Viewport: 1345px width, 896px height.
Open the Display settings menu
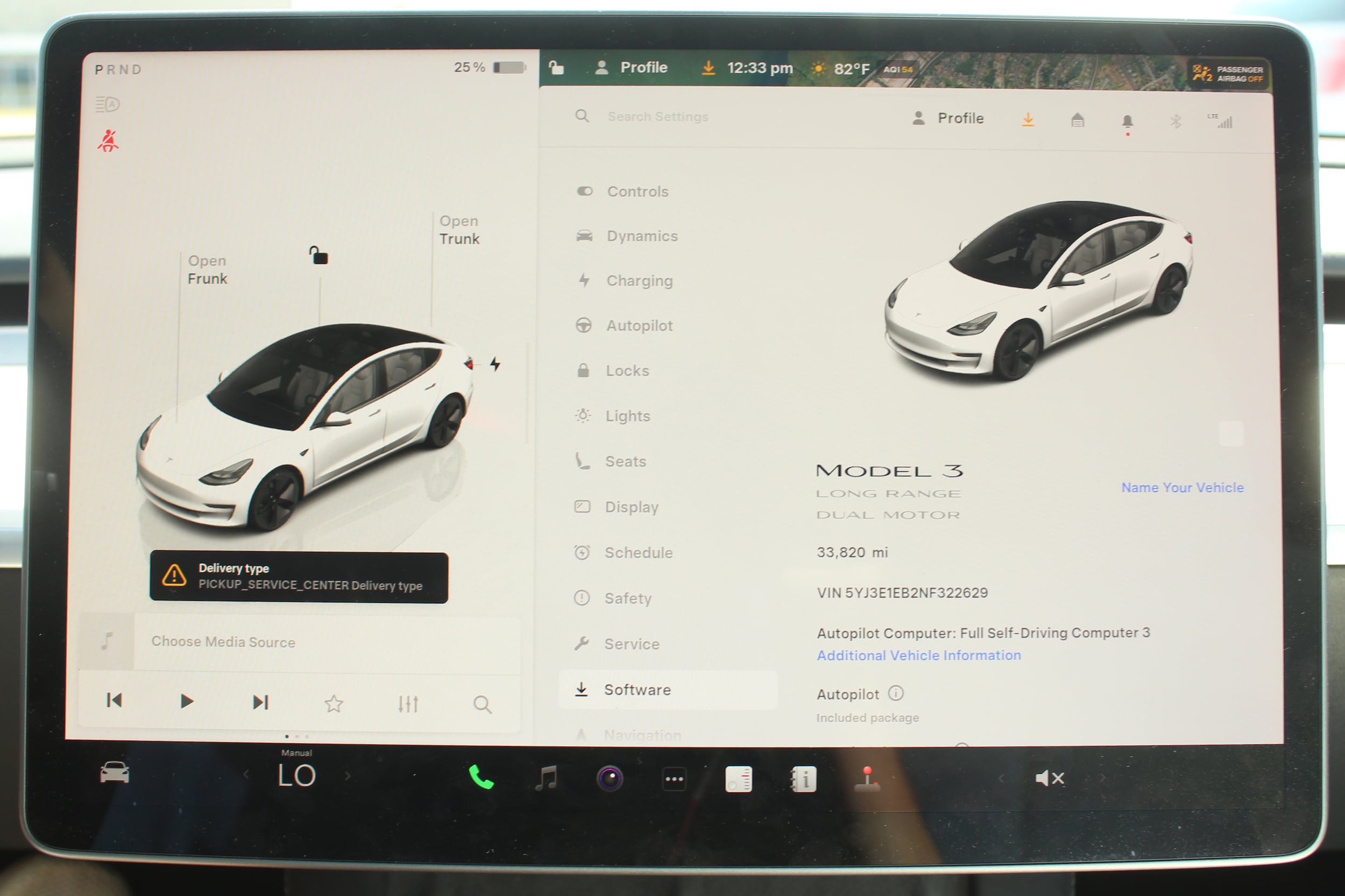click(x=616, y=507)
